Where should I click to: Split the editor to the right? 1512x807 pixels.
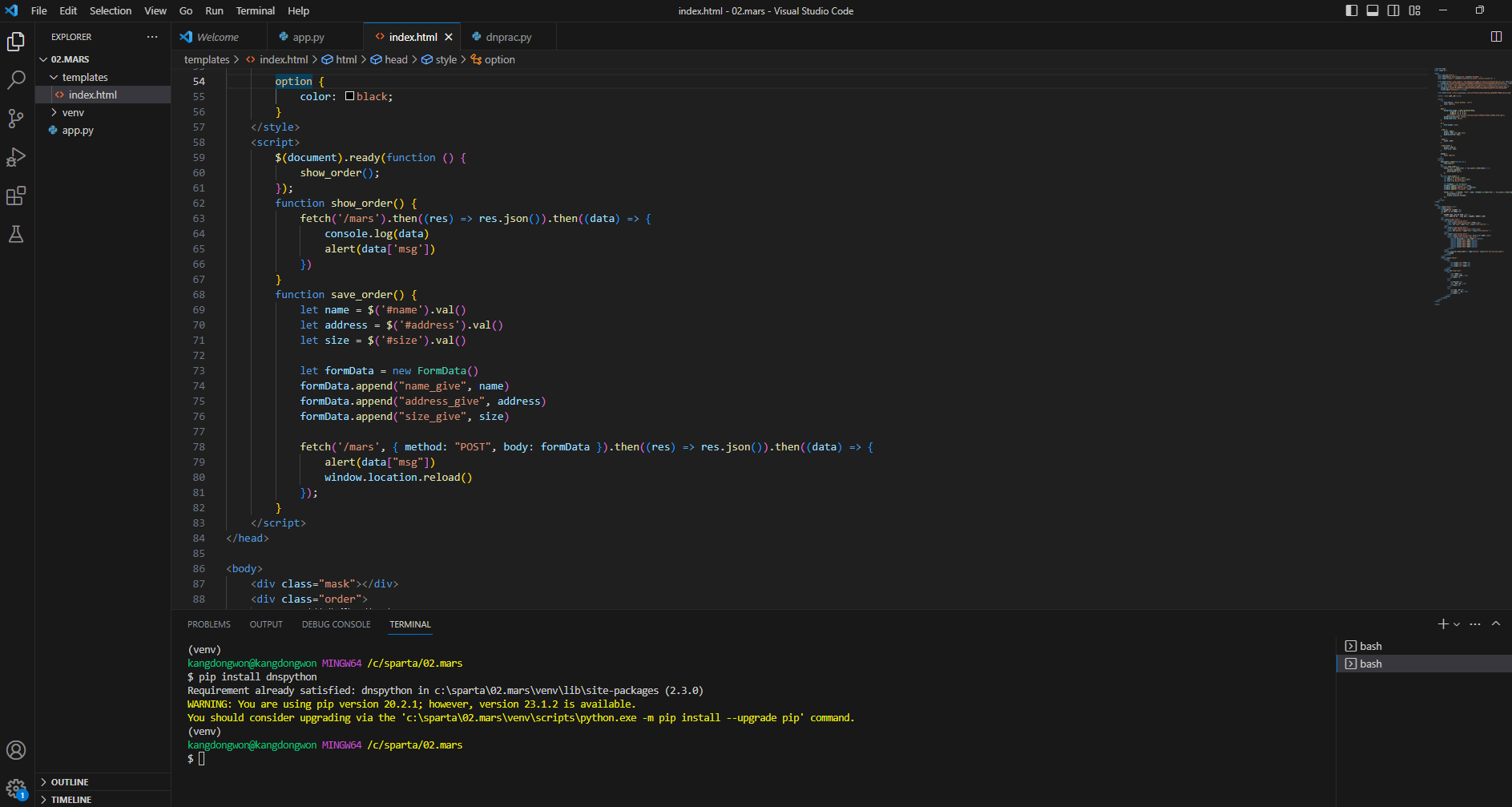pyautogui.click(x=1496, y=37)
